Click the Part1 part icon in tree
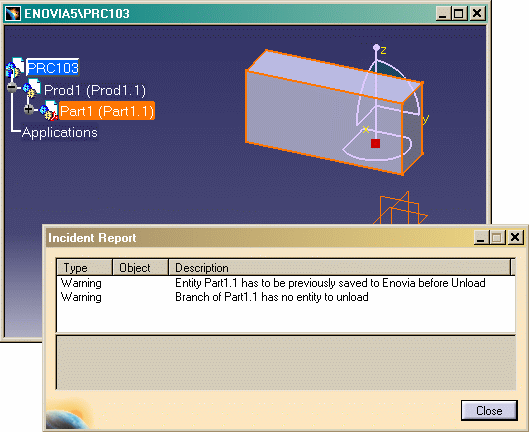This screenshot has height=432, width=529. (49, 110)
